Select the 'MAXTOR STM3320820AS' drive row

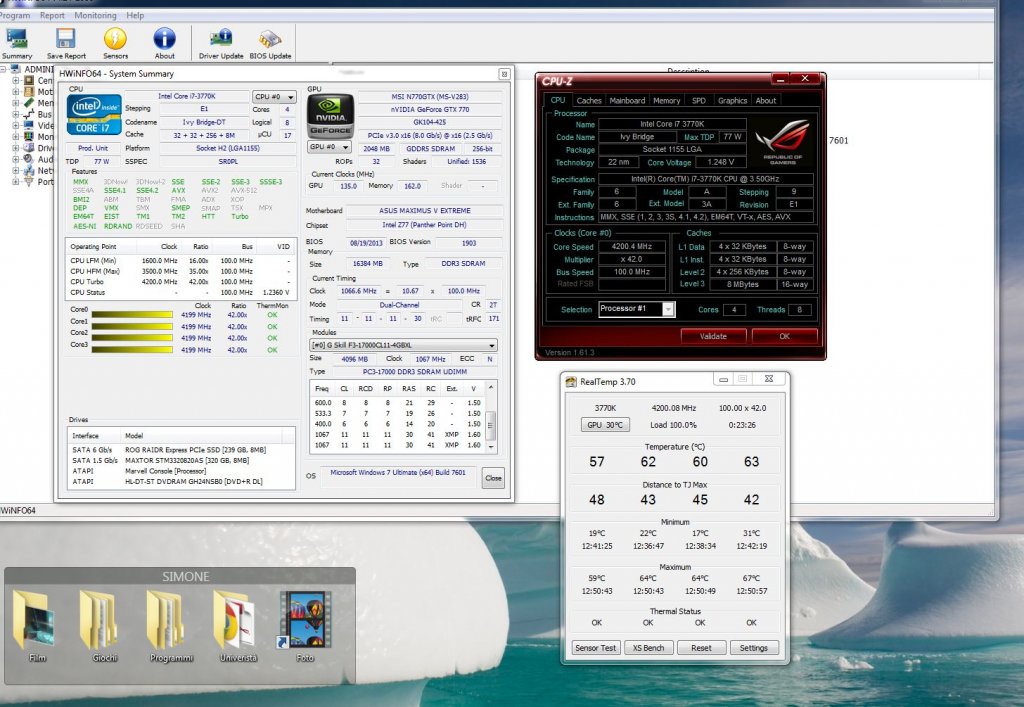click(x=182, y=460)
